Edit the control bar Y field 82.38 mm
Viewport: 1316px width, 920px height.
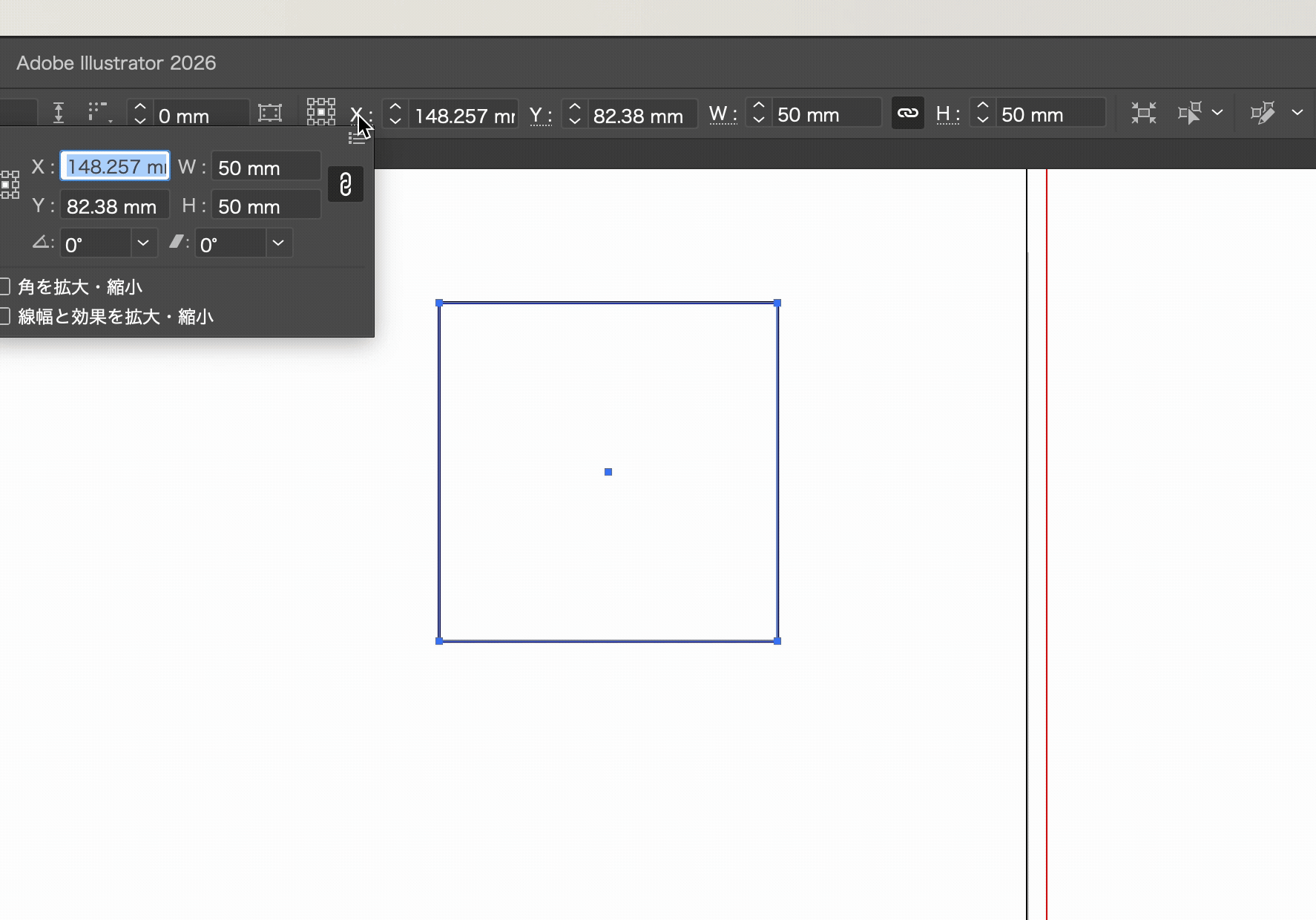pos(642,116)
